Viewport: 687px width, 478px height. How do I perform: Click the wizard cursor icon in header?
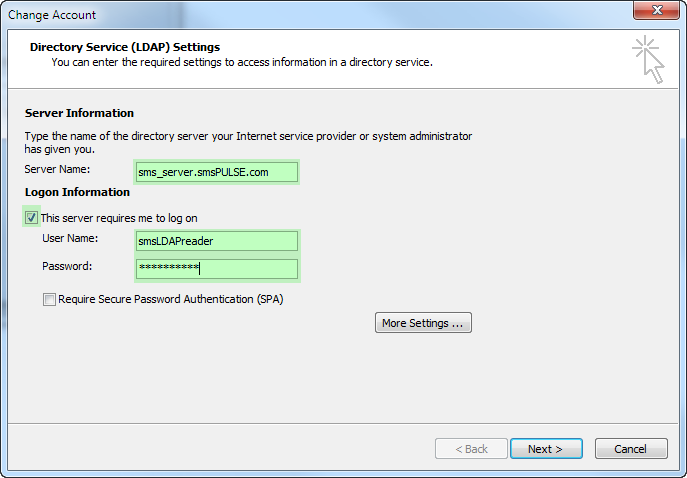pyautogui.click(x=648, y=59)
